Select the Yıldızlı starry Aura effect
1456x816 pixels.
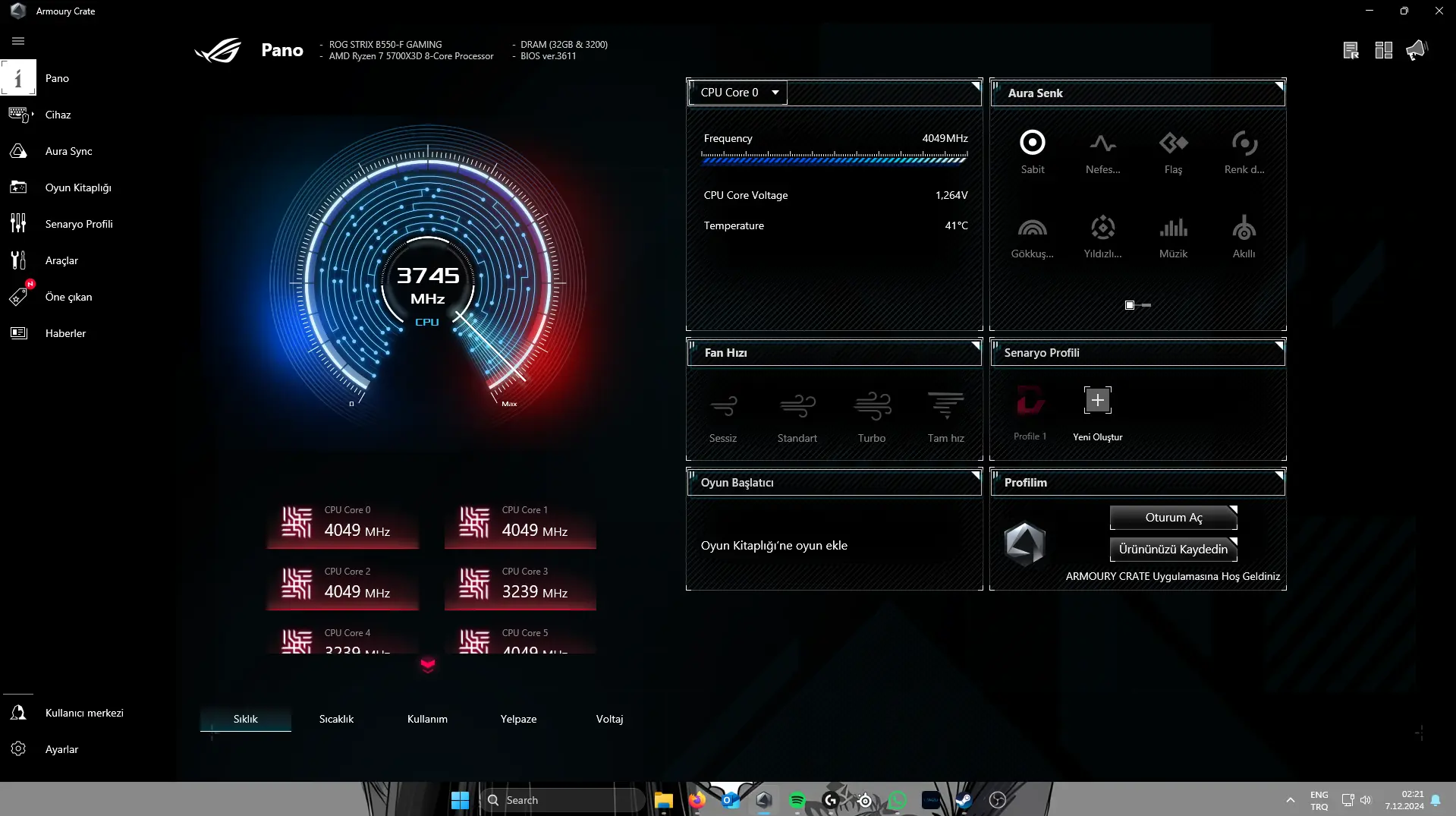coord(1102,237)
